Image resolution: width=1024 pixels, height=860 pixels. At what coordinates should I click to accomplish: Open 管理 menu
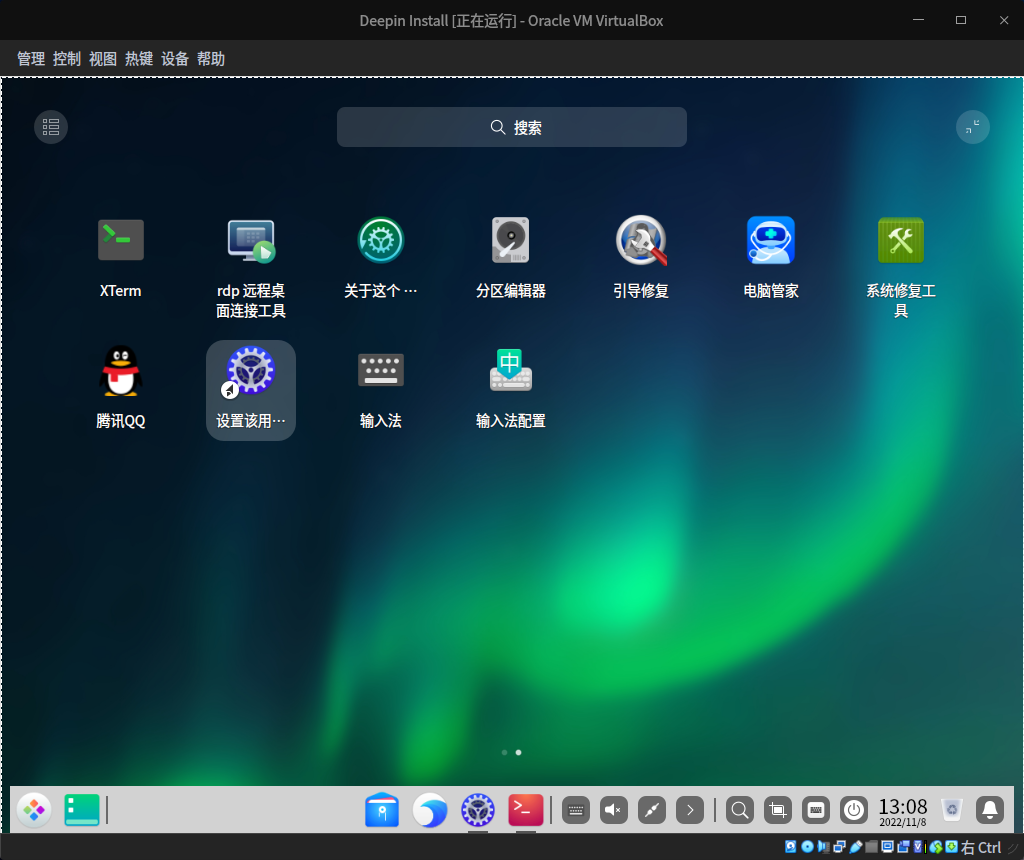[x=31, y=59]
